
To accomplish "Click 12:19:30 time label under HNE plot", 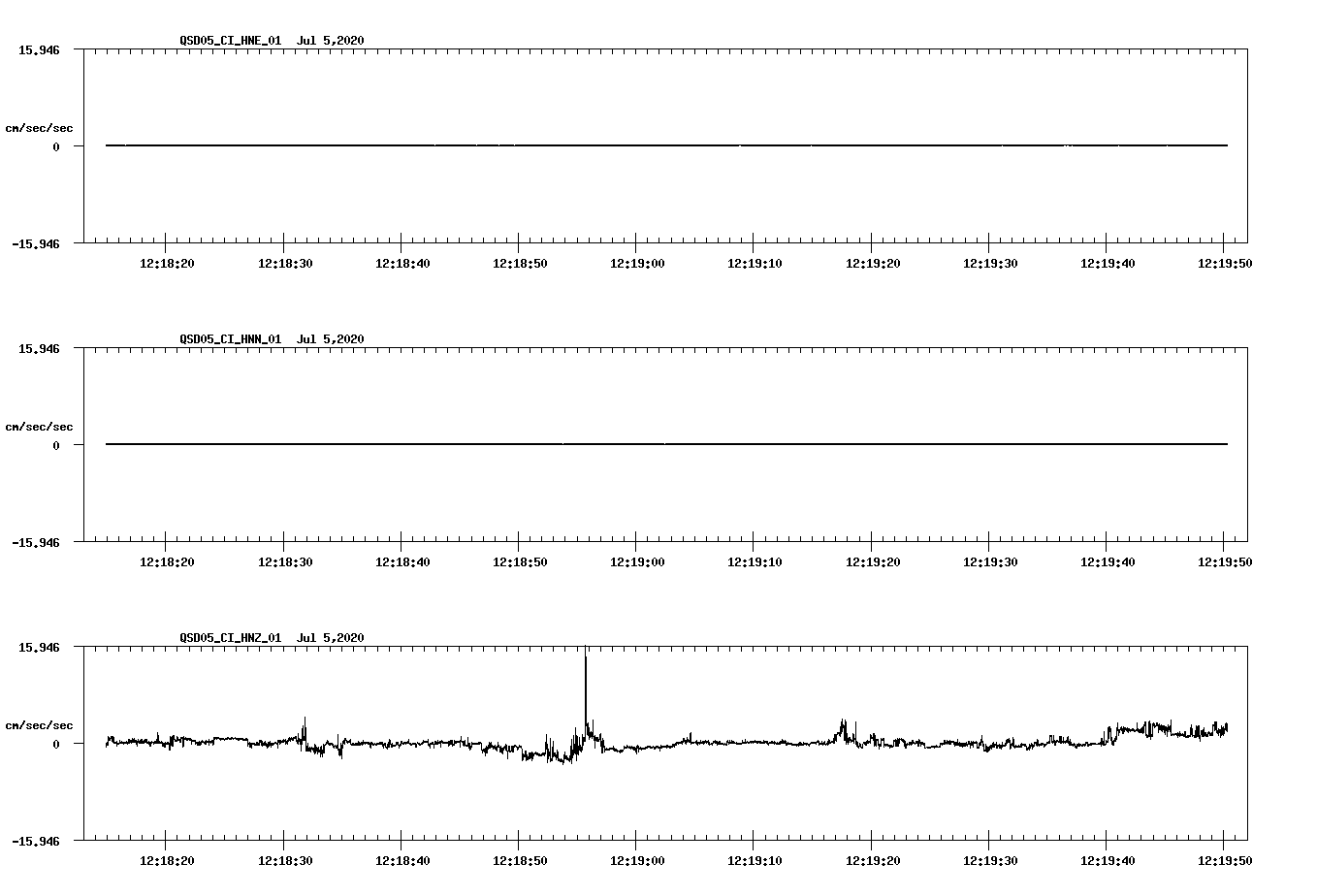I will pos(989,263).
